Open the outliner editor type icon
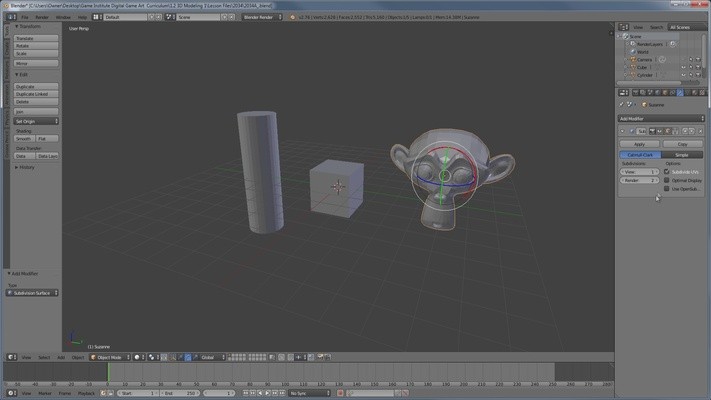 (624, 27)
